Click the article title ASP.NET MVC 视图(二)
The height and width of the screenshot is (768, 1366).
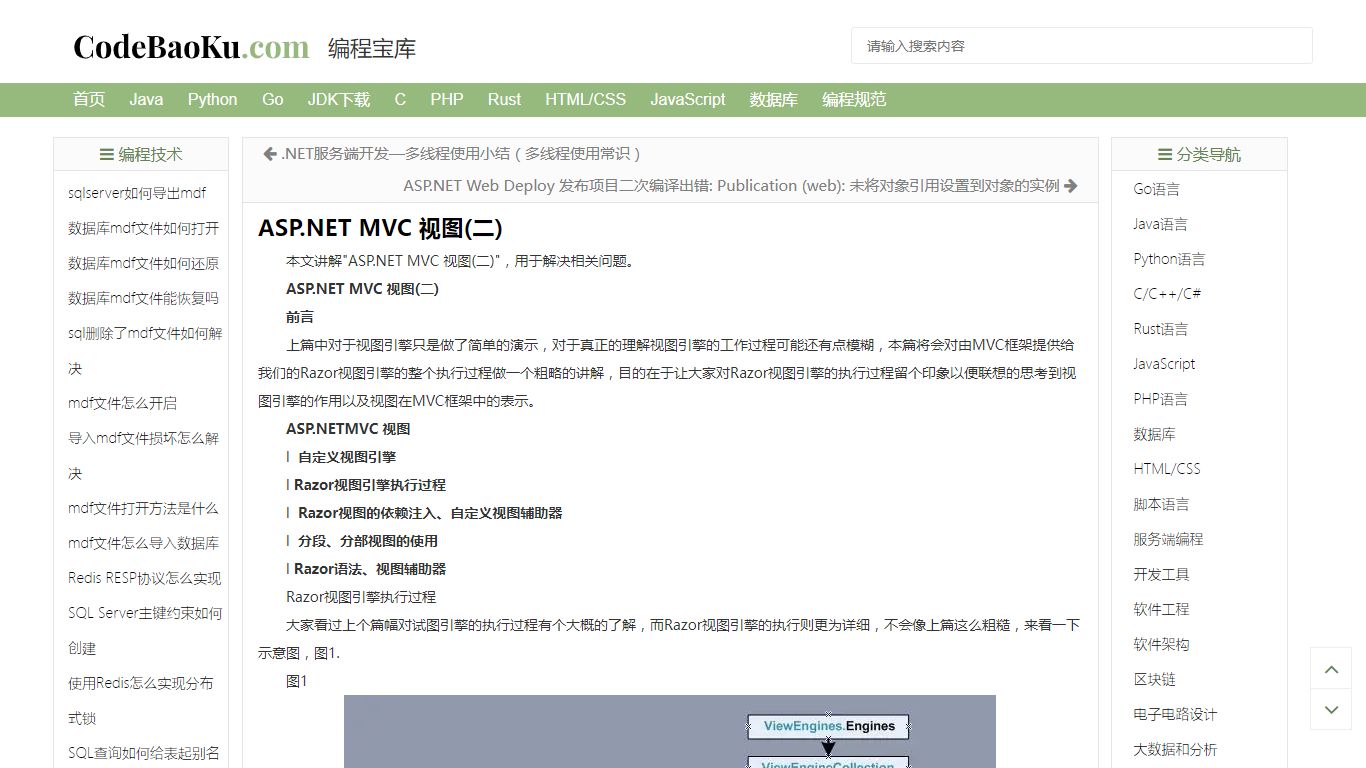pyautogui.click(x=380, y=228)
